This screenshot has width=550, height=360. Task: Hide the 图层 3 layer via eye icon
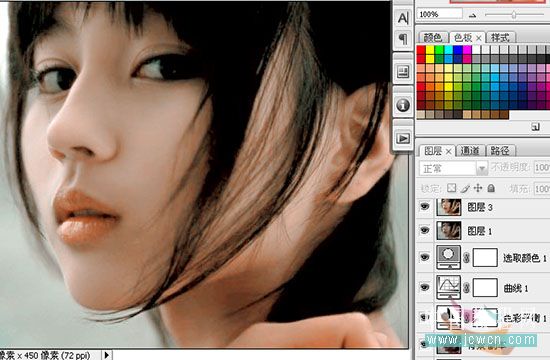(x=424, y=207)
